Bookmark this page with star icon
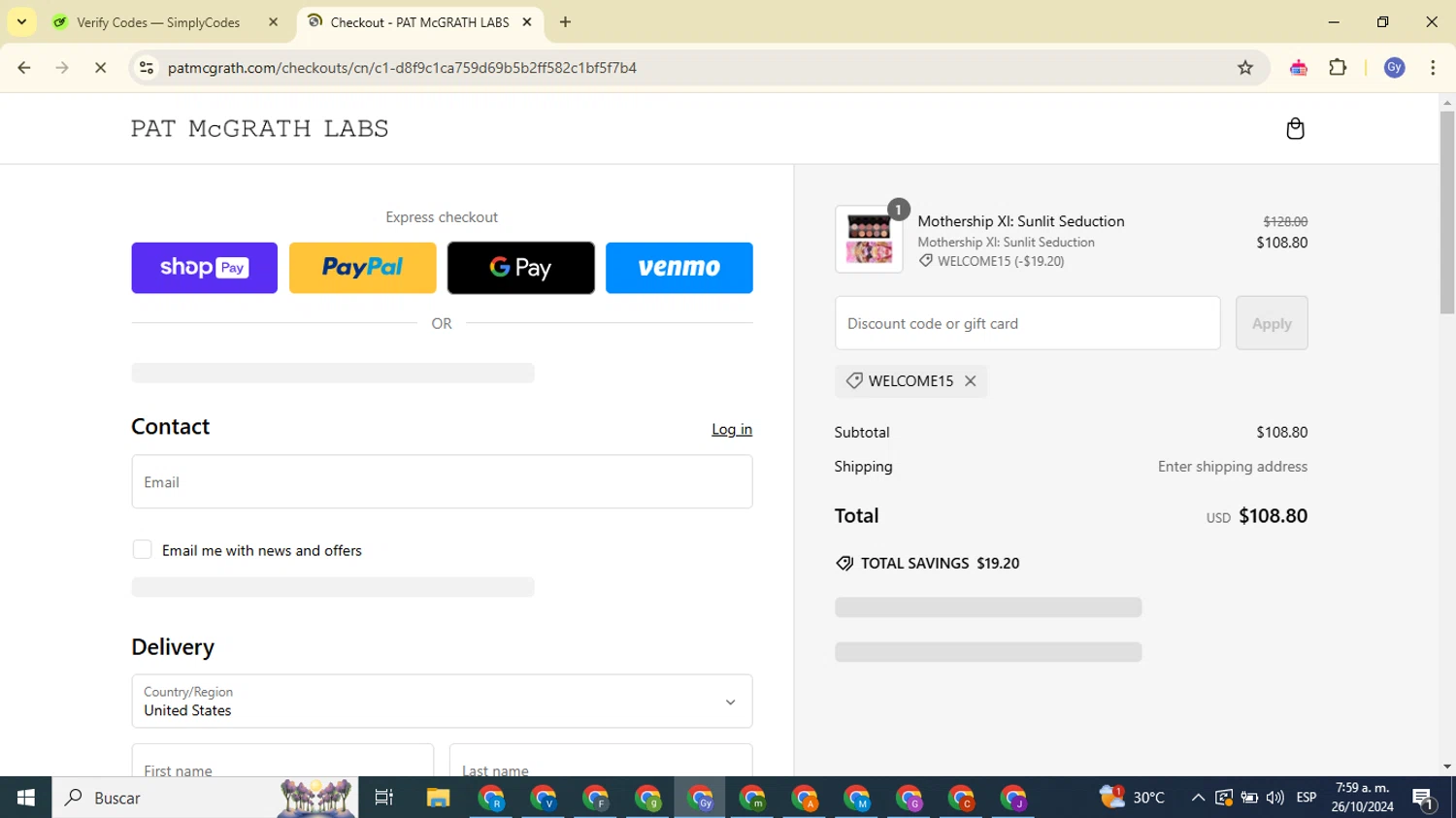 pyautogui.click(x=1245, y=68)
